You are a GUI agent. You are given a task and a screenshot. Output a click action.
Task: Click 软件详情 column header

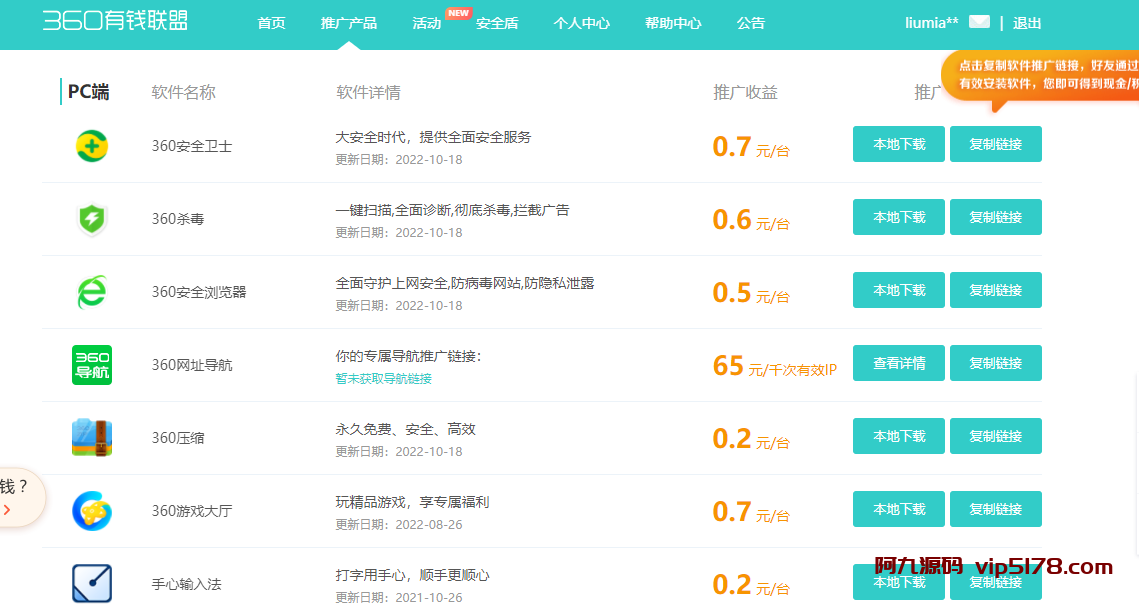pos(368,92)
